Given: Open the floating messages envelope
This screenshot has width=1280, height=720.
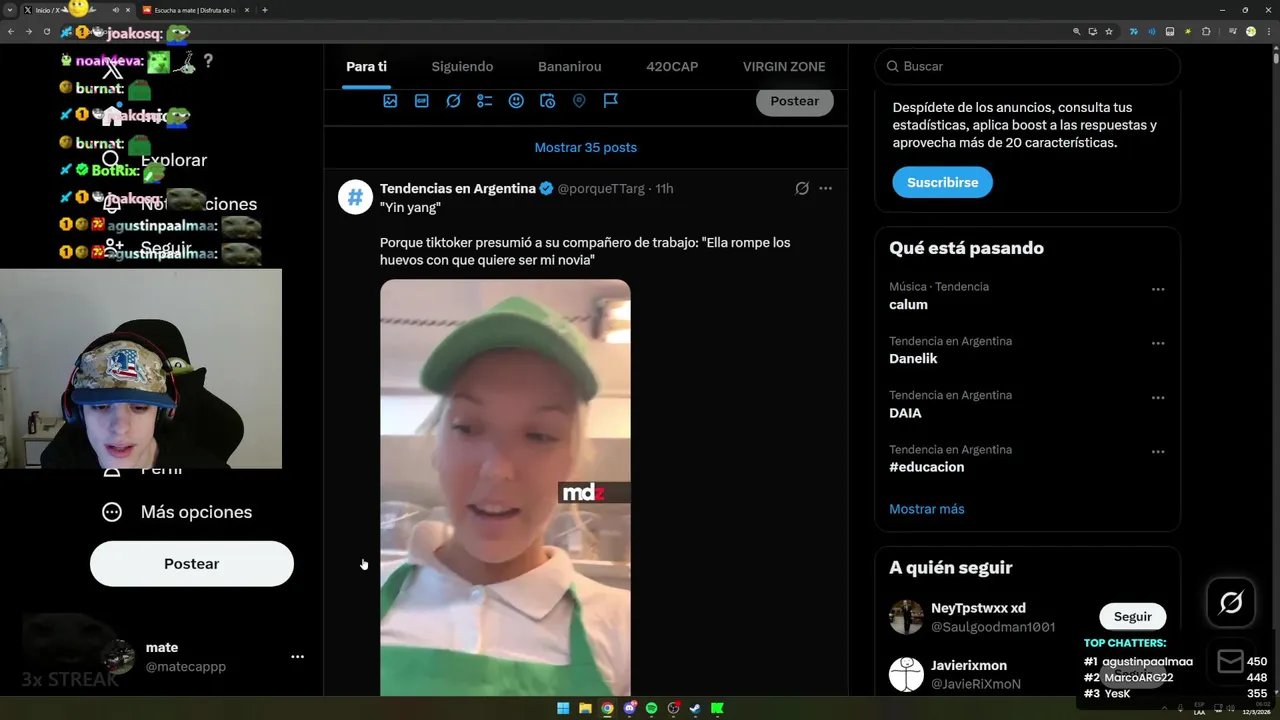Looking at the screenshot, I should coord(1231,662).
